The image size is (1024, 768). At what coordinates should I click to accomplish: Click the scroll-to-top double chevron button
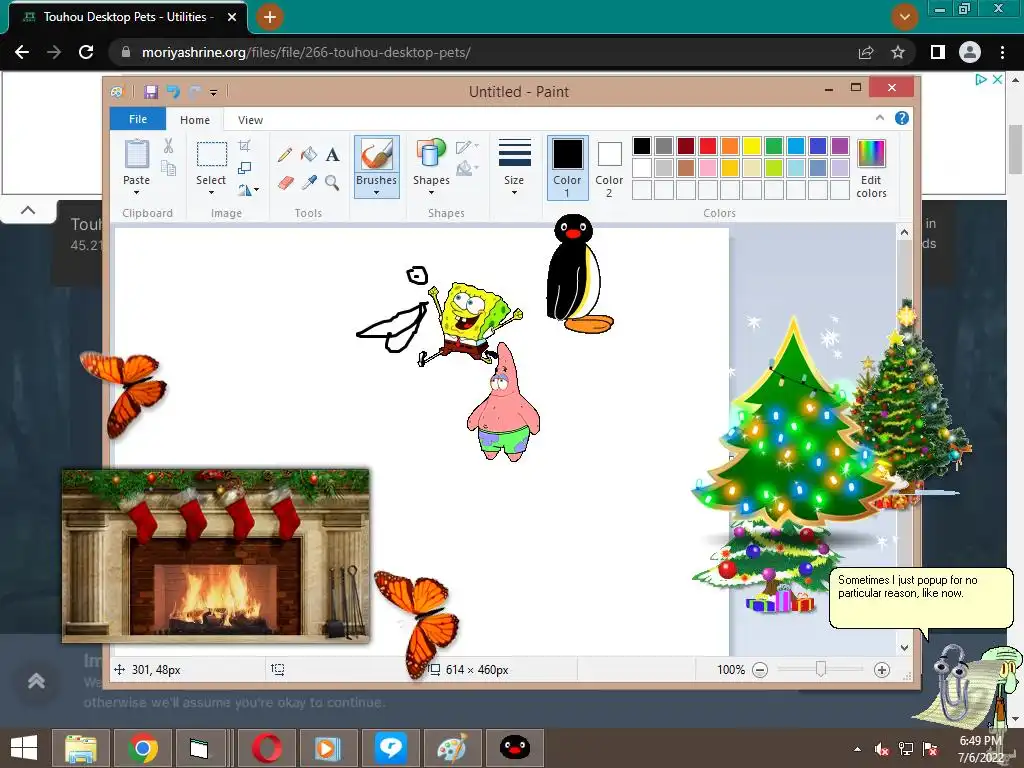37,681
